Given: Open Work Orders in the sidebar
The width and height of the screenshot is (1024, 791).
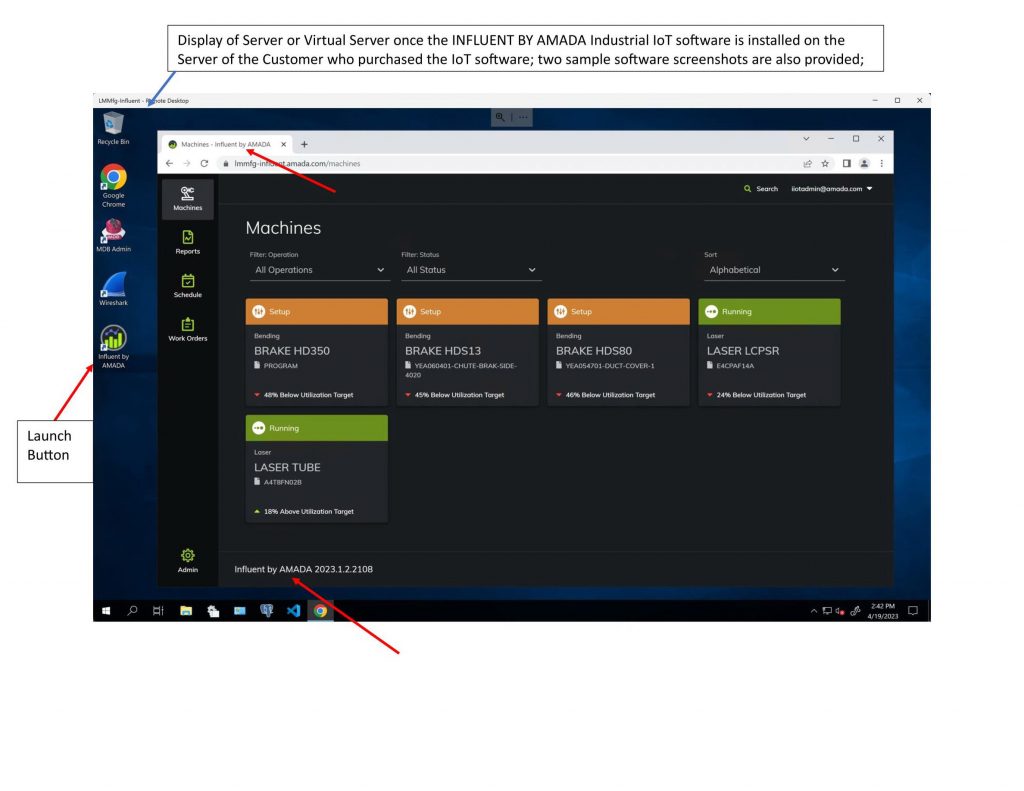Looking at the screenshot, I should pos(187,330).
